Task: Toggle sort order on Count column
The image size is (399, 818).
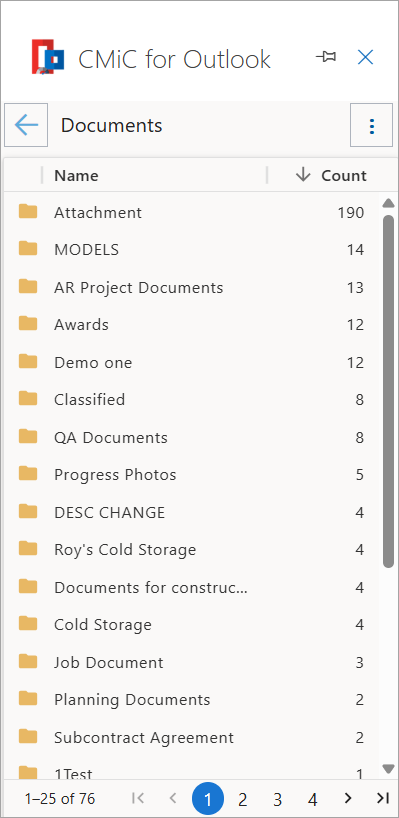Action: point(331,175)
